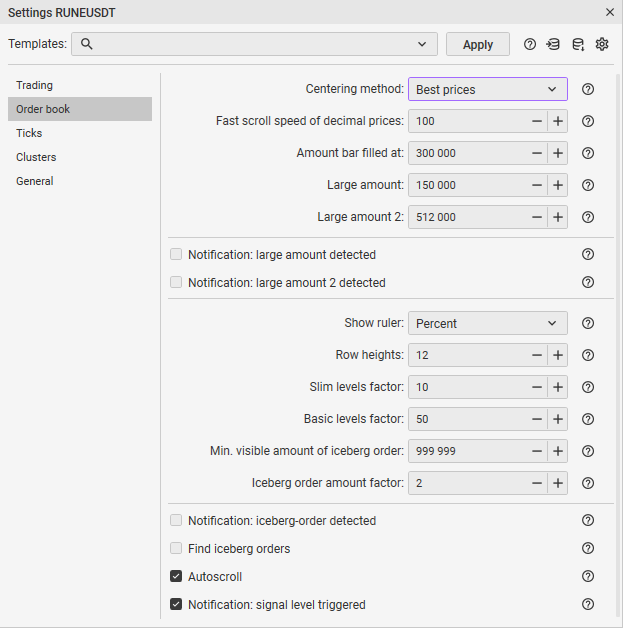The height and width of the screenshot is (628, 623).
Task: Show help for Amount bar filled at
Action: pos(588,153)
